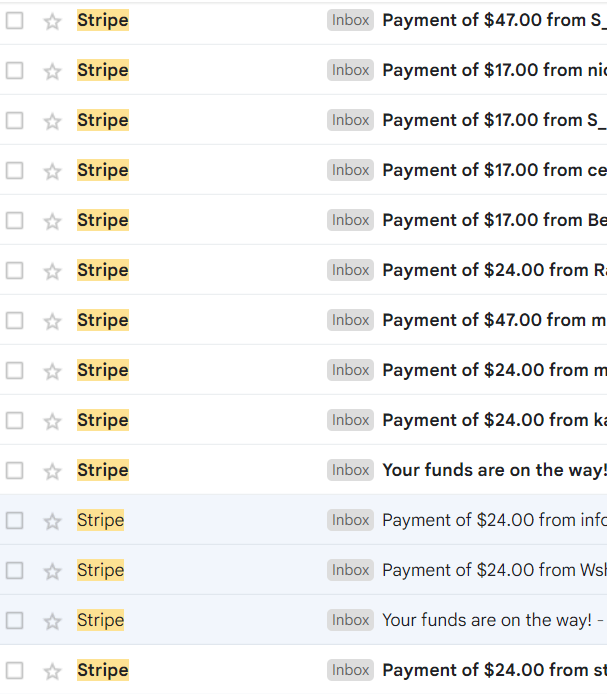The image size is (607, 694).
Task: Star the $24.00 payment email from st
Action: (x=52, y=671)
